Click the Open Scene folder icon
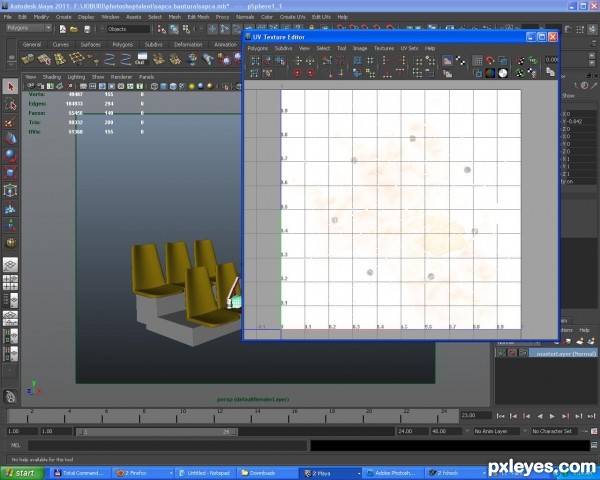600x480 pixels. [x=74, y=29]
